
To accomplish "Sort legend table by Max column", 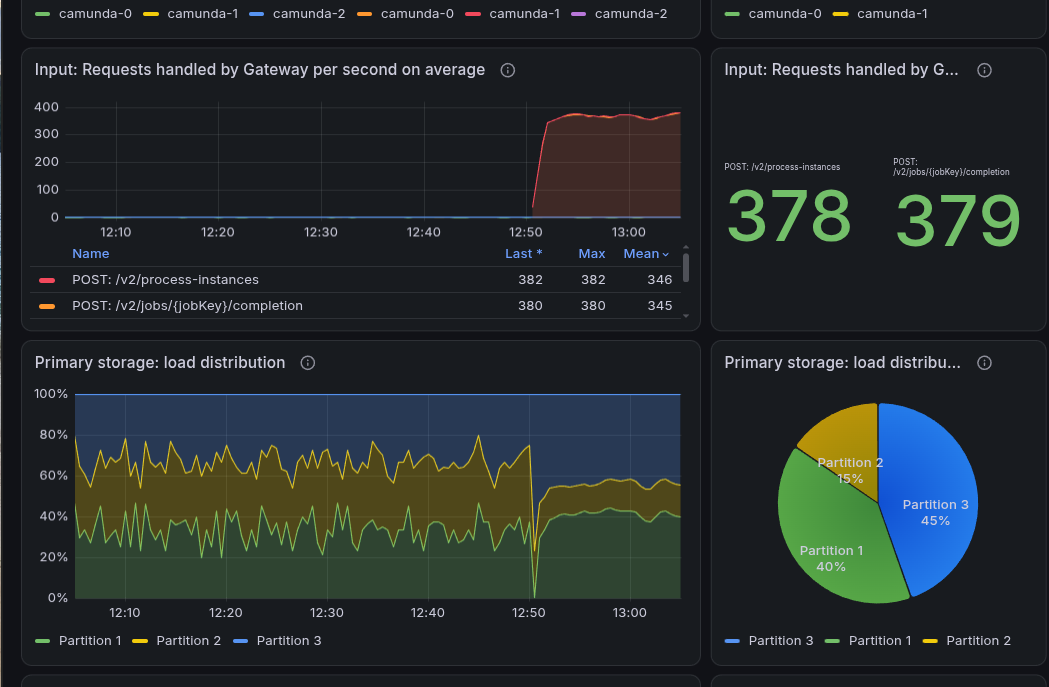I will (591, 254).
